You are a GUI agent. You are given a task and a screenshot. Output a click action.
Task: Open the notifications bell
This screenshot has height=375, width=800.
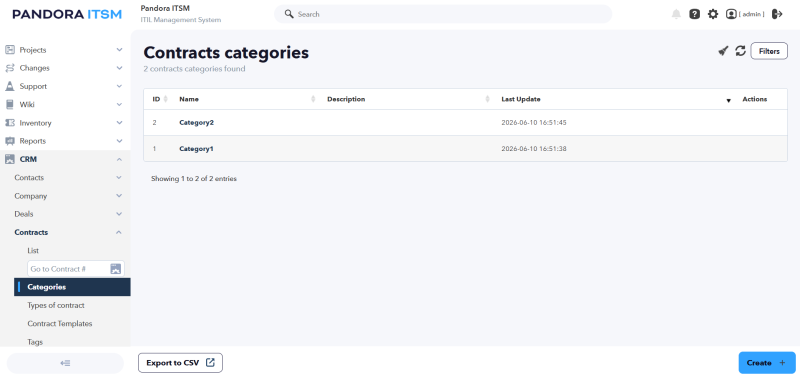pyautogui.click(x=676, y=14)
